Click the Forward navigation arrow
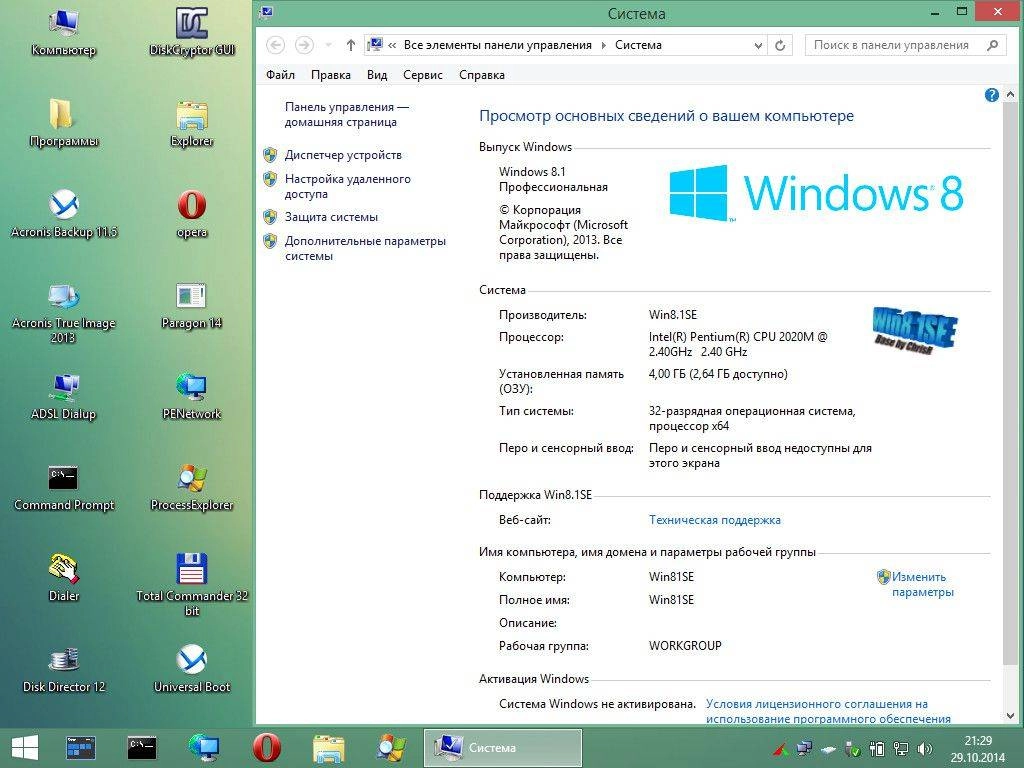The height and width of the screenshot is (768, 1024). [304, 45]
